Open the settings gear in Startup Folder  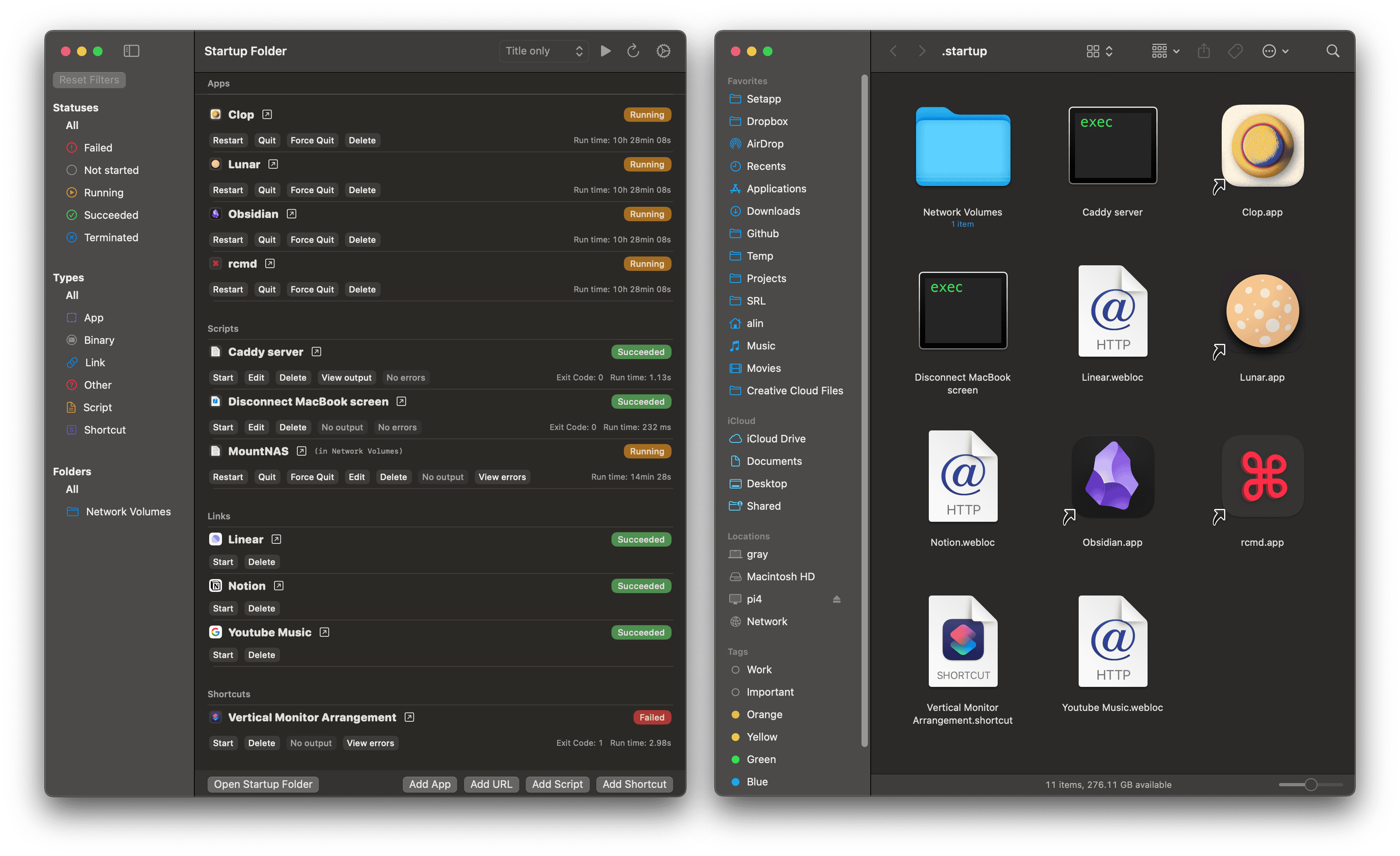click(663, 51)
